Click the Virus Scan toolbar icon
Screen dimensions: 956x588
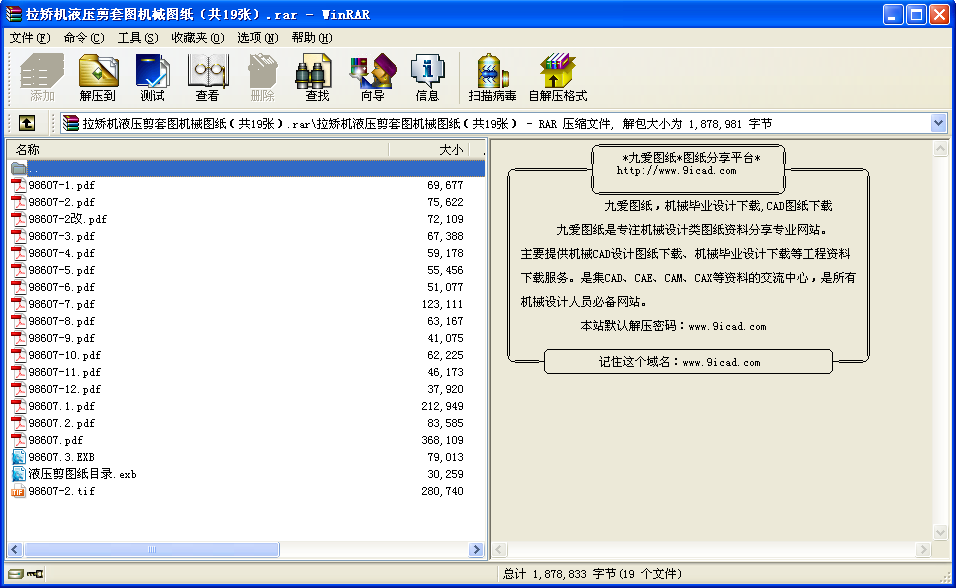pos(492,78)
